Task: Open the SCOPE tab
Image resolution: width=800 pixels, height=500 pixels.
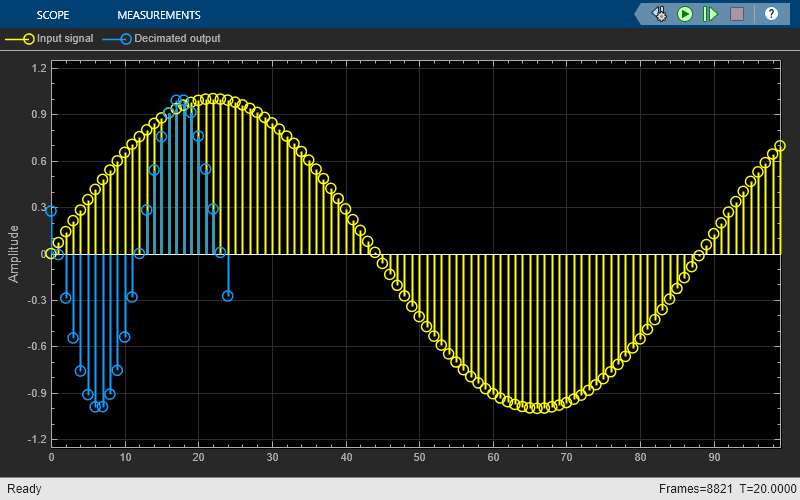Action: click(x=53, y=15)
